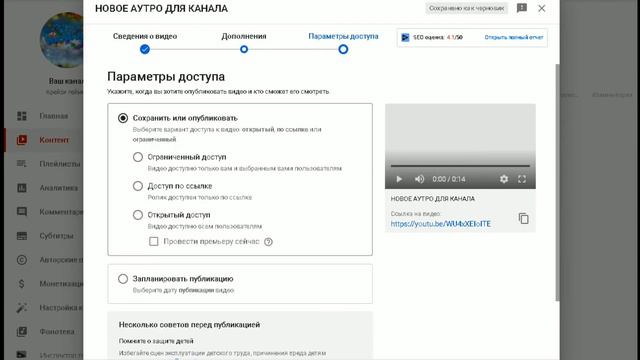
Task: Click the 0:00 / 0:14 time display
Action: point(449,179)
